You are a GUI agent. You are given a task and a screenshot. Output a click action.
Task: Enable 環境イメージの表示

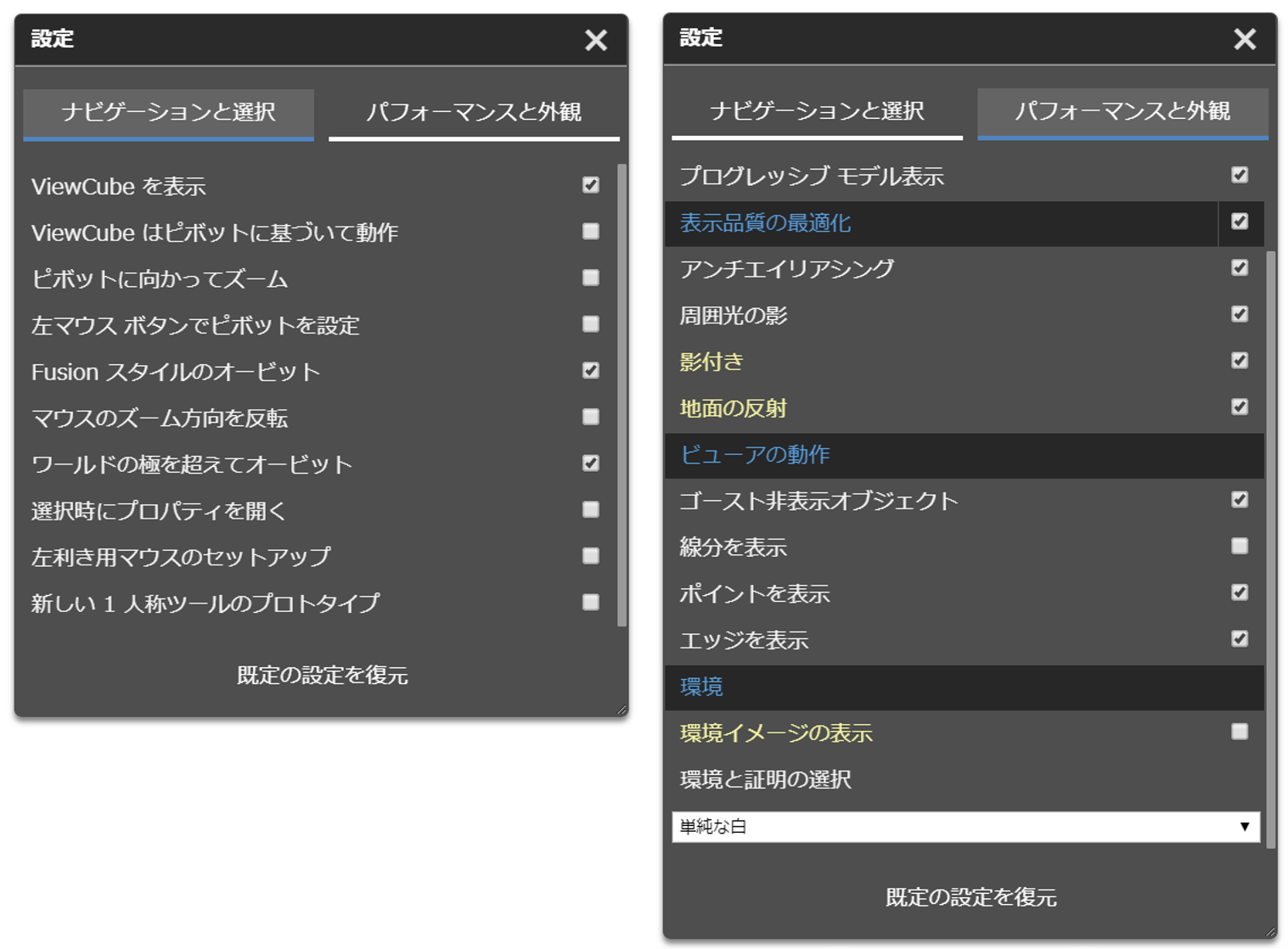click(1240, 731)
